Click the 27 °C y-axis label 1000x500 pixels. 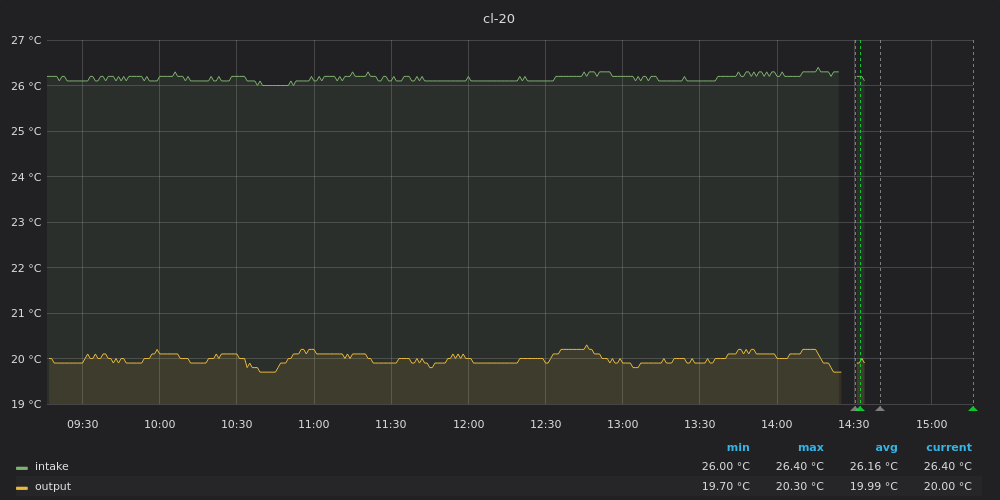tap(26, 41)
